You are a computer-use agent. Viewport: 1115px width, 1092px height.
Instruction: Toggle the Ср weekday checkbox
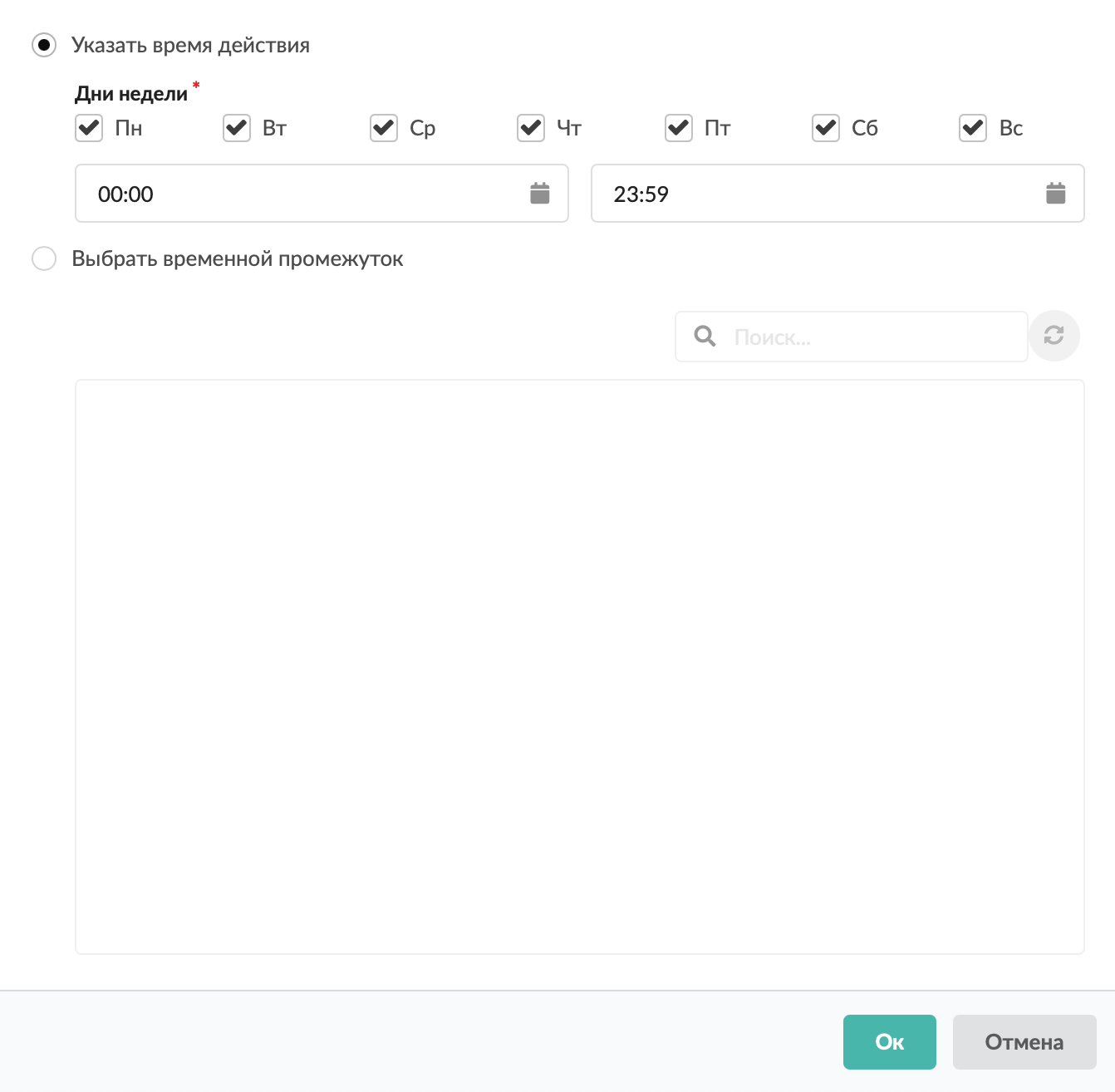pyautogui.click(x=384, y=128)
